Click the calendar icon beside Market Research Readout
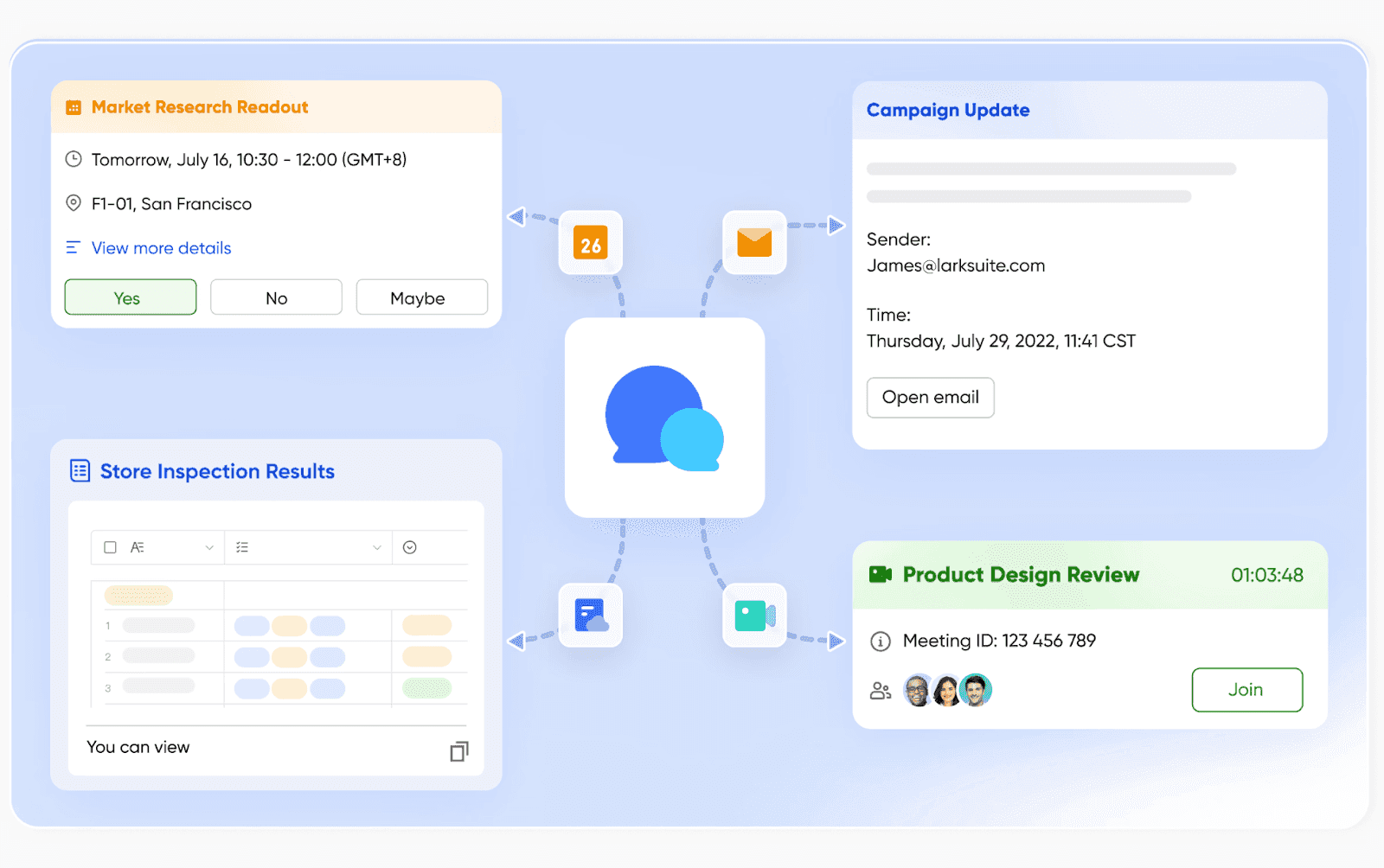The height and width of the screenshot is (868, 1384). pos(74,106)
